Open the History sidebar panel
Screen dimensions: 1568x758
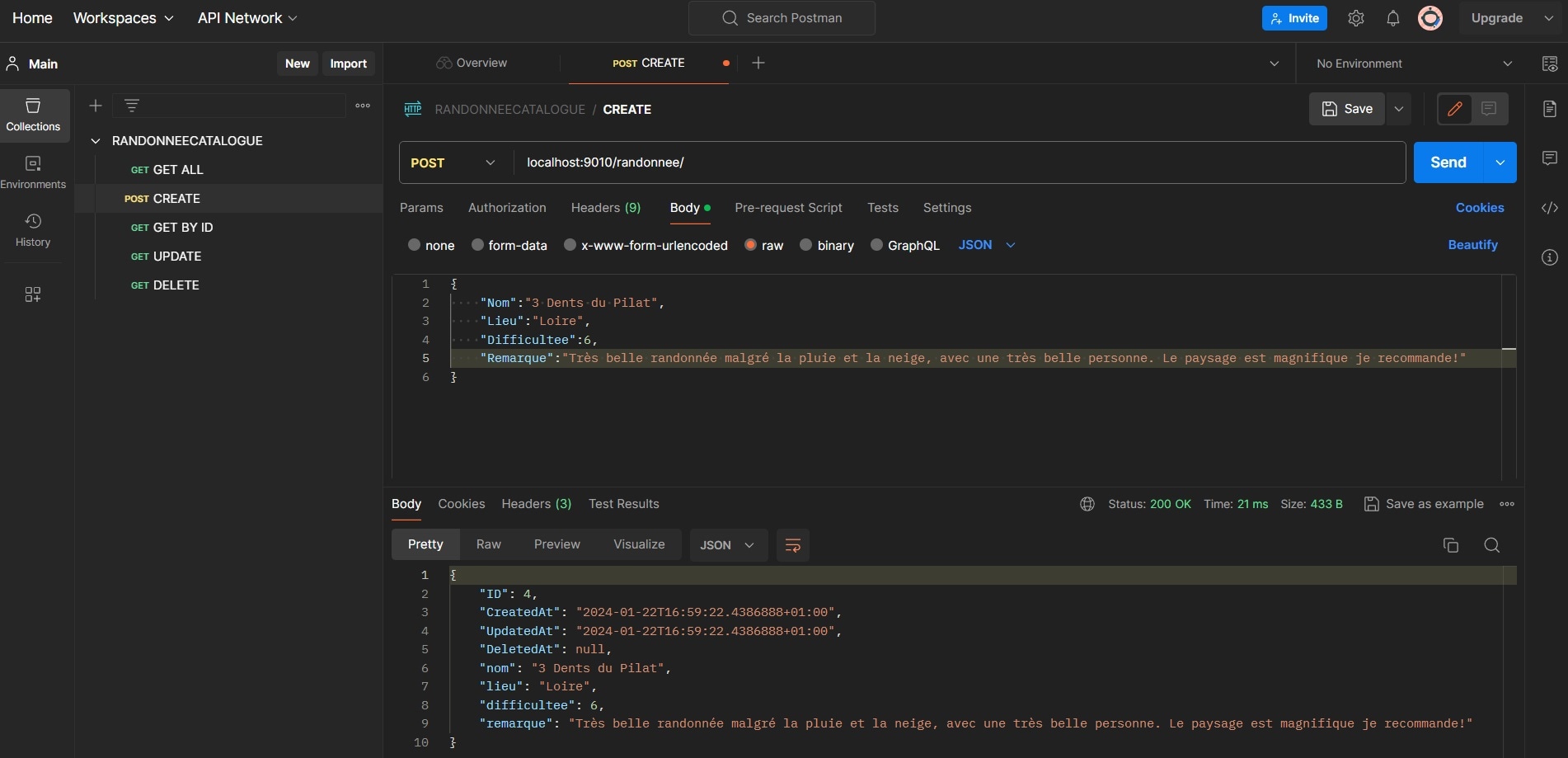point(33,229)
